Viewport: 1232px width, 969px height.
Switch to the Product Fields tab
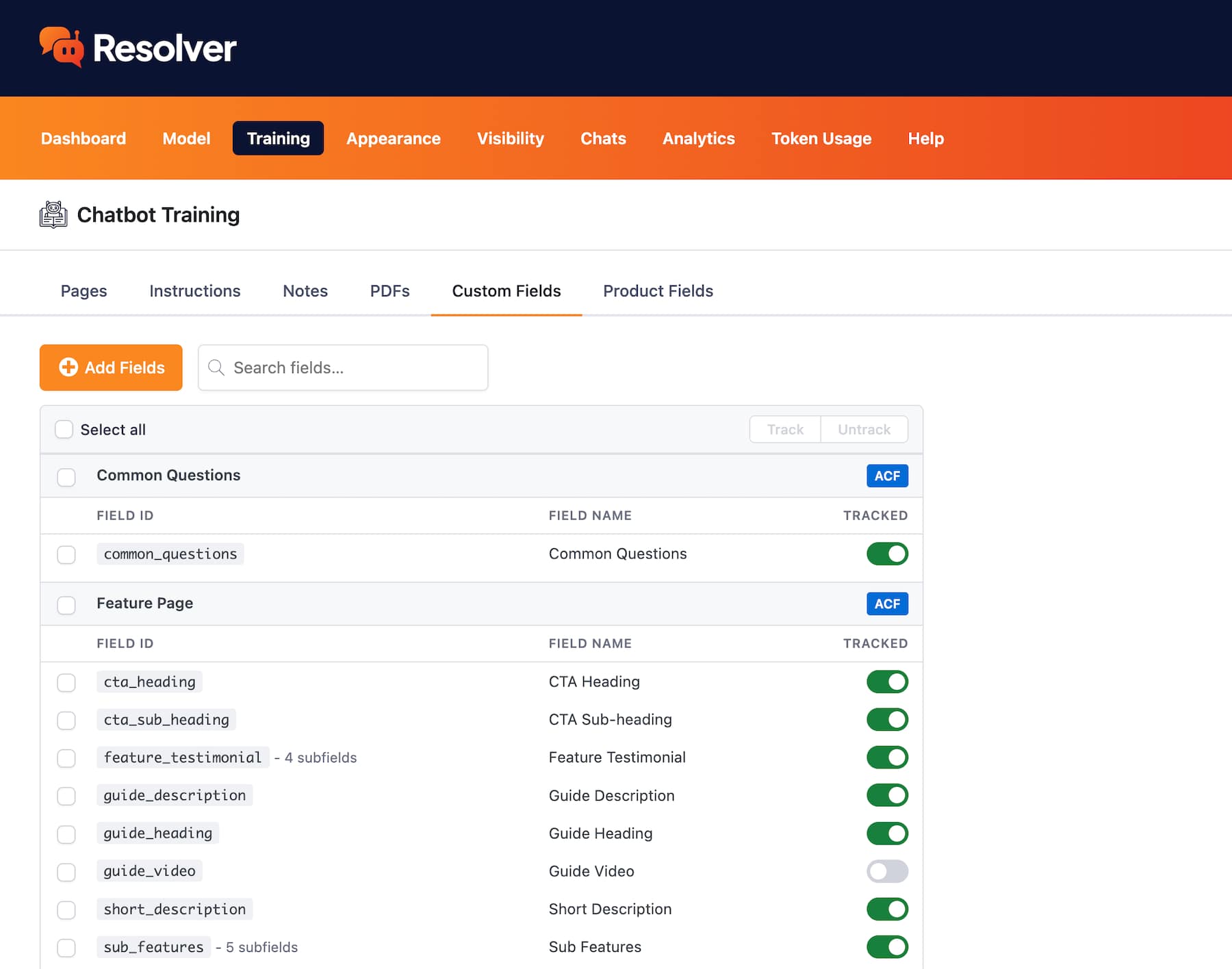pyautogui.click(x=658, y=291)
